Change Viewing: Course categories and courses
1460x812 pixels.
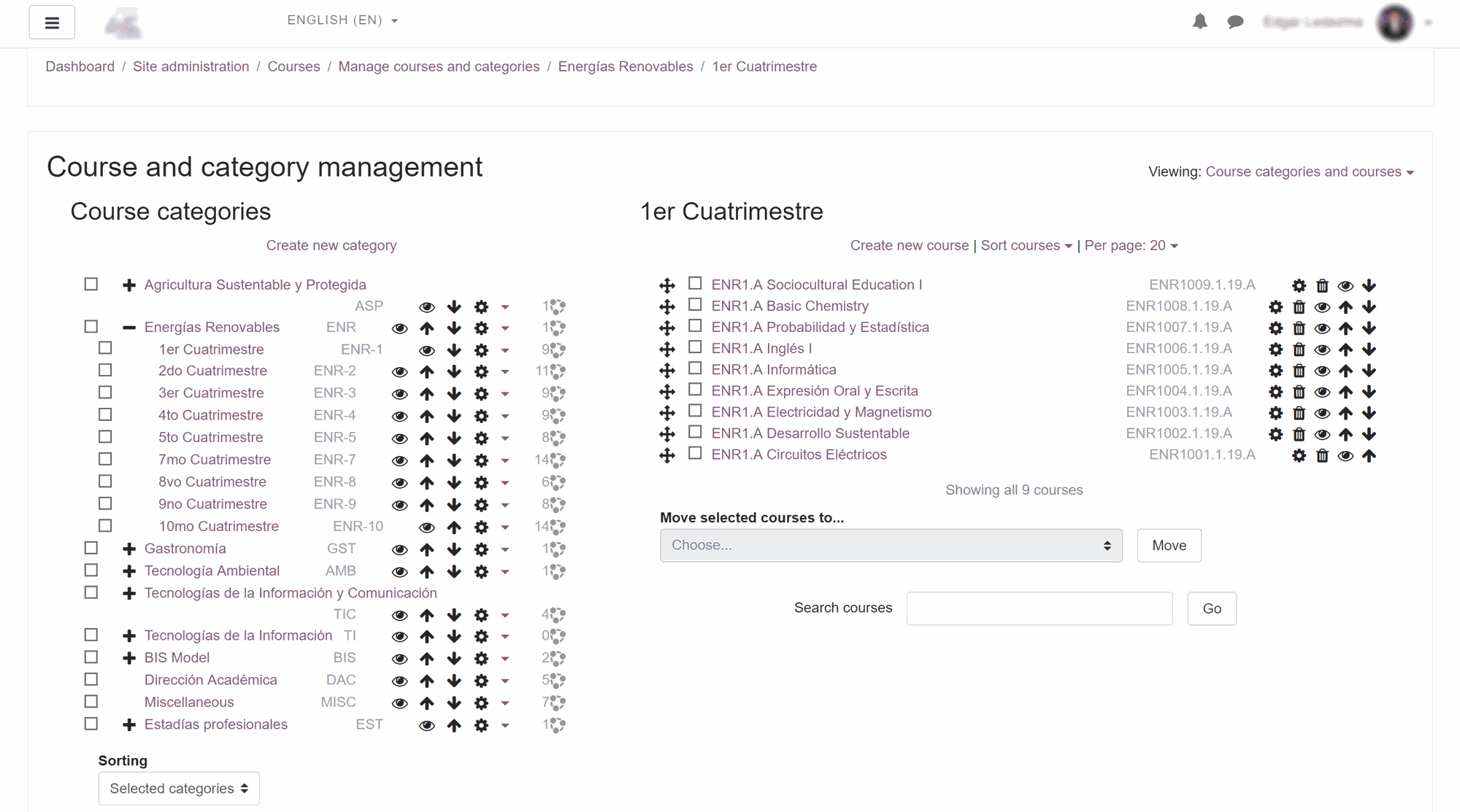[x=1310, y=172]
